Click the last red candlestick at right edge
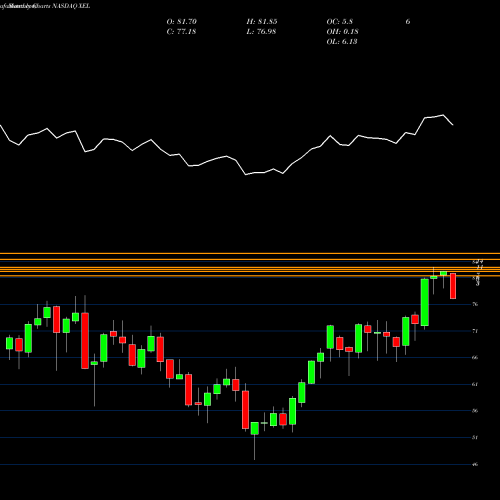The height and width of the screenshot is (500, 500). [453, 286]
